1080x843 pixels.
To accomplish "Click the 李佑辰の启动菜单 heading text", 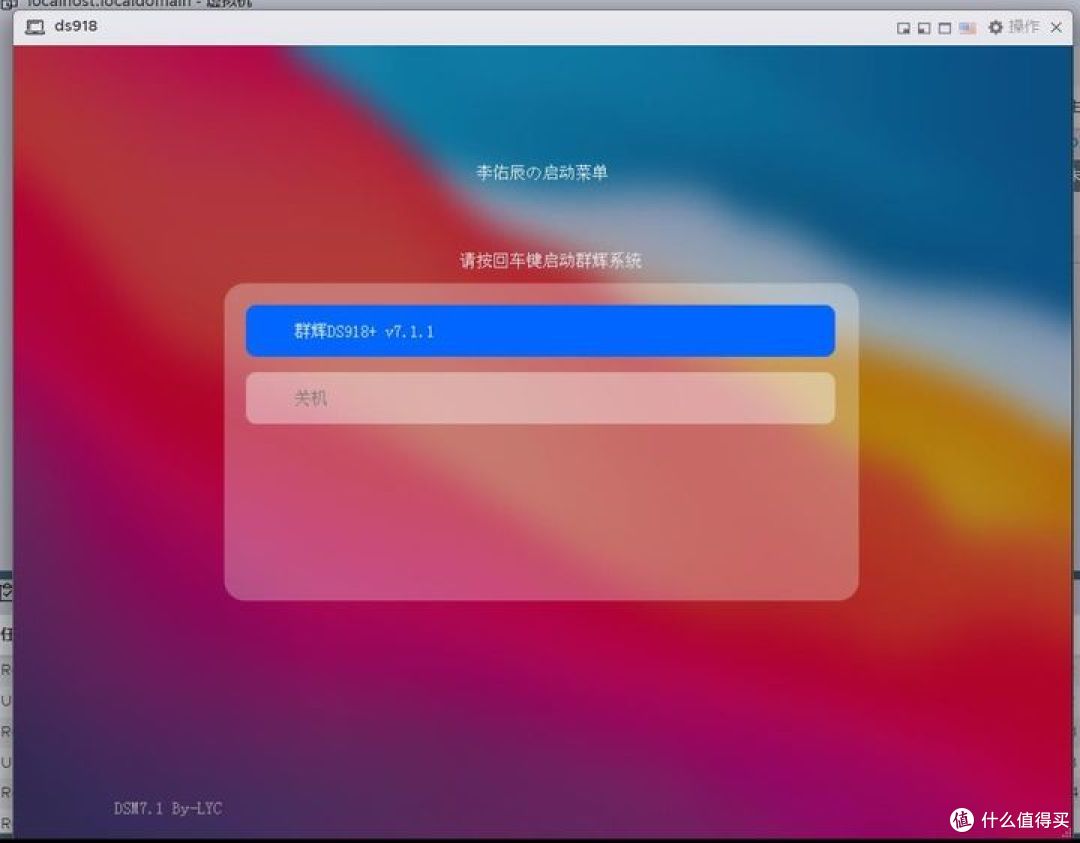I will (x=541, y=172).
